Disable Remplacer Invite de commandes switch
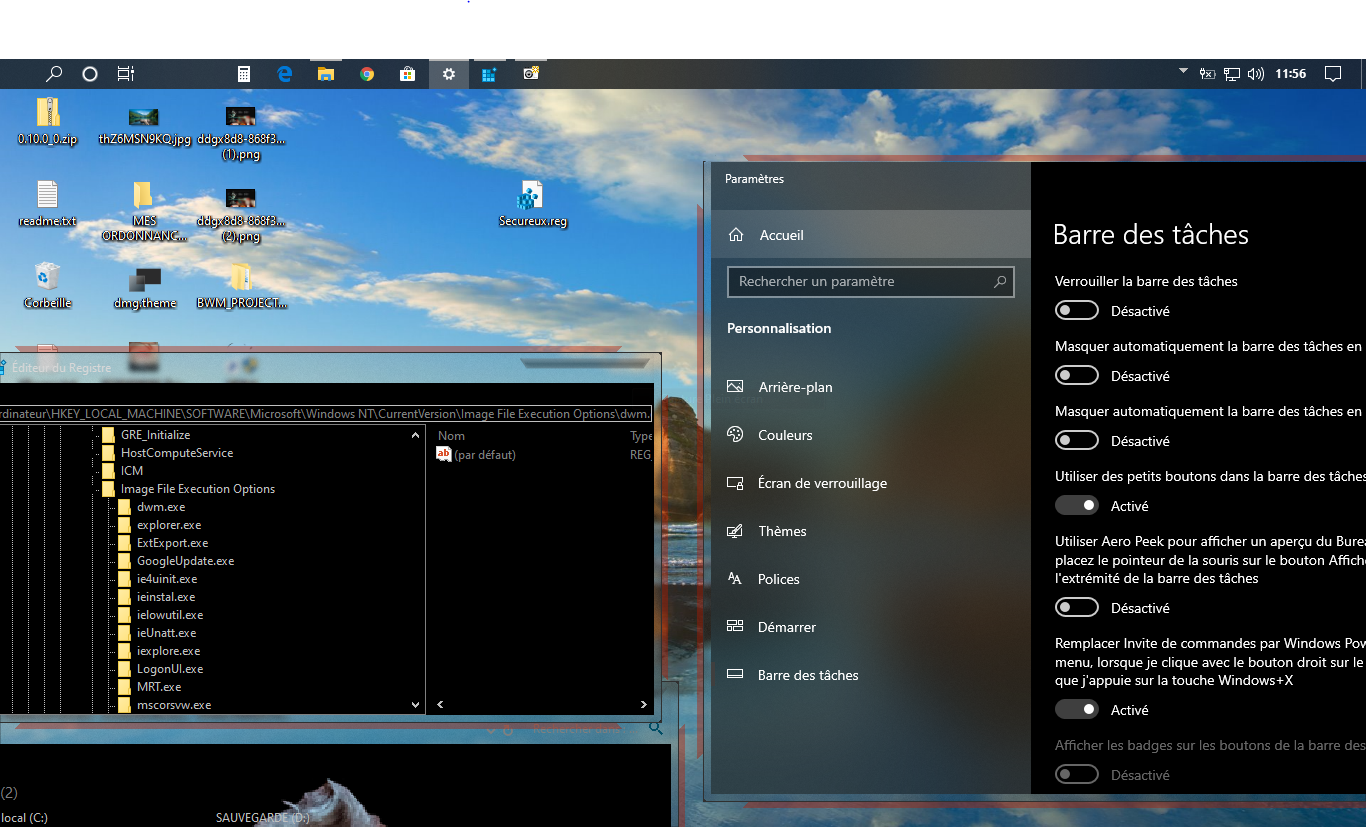Screen dimensions: 1366x827 tap(1077, 710)
